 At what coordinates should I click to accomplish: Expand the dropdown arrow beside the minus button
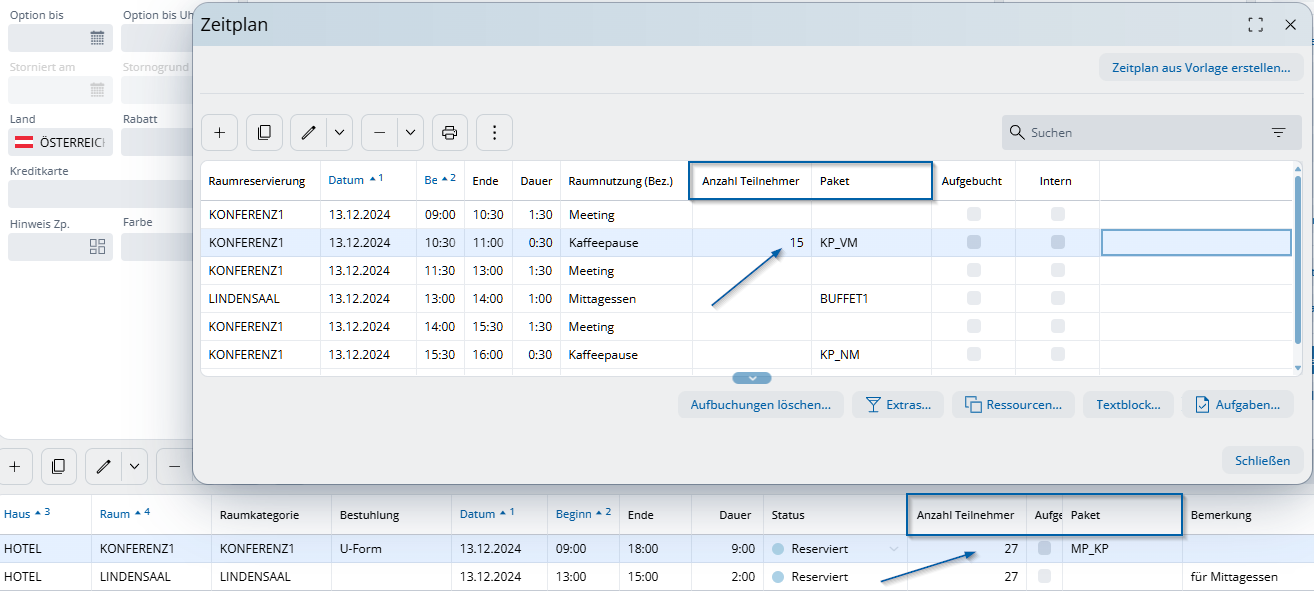coord(410,132)
